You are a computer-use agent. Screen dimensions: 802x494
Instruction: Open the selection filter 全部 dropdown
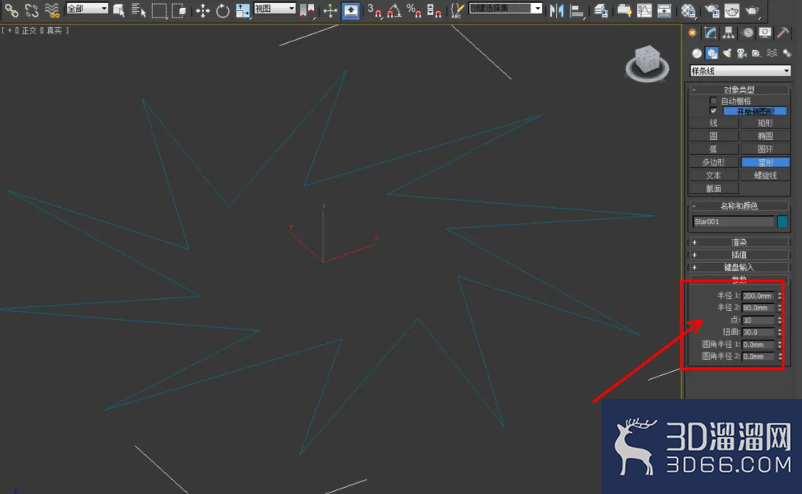[87, 9]
